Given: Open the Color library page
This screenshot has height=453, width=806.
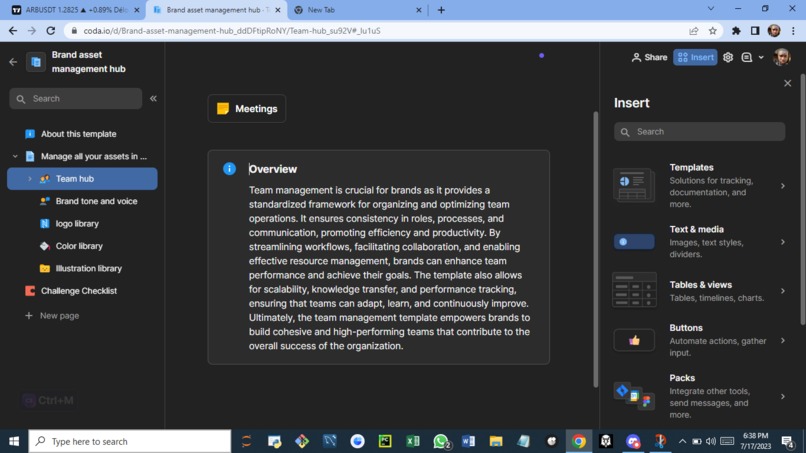Looking at the screenshot, I should point(79,246).
